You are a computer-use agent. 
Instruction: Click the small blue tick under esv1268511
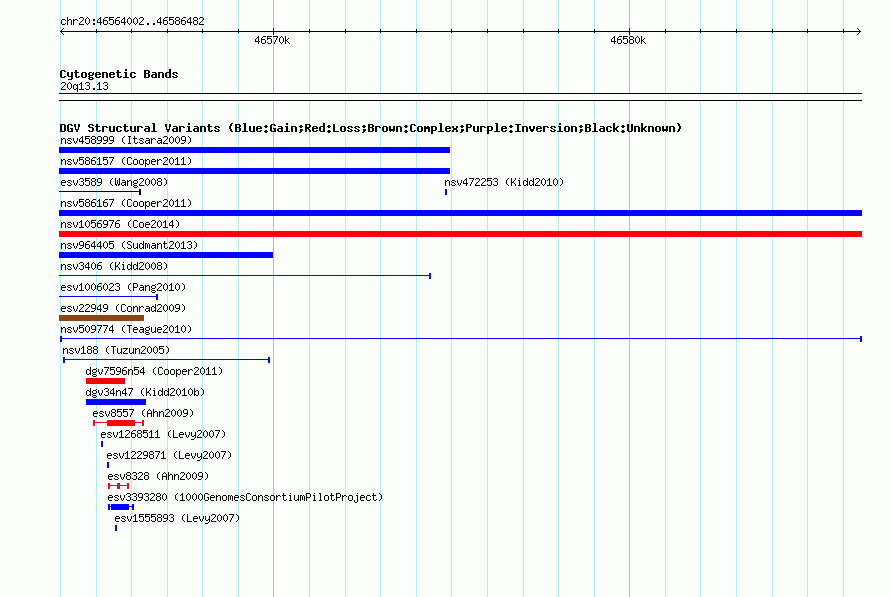pos(102,444)
